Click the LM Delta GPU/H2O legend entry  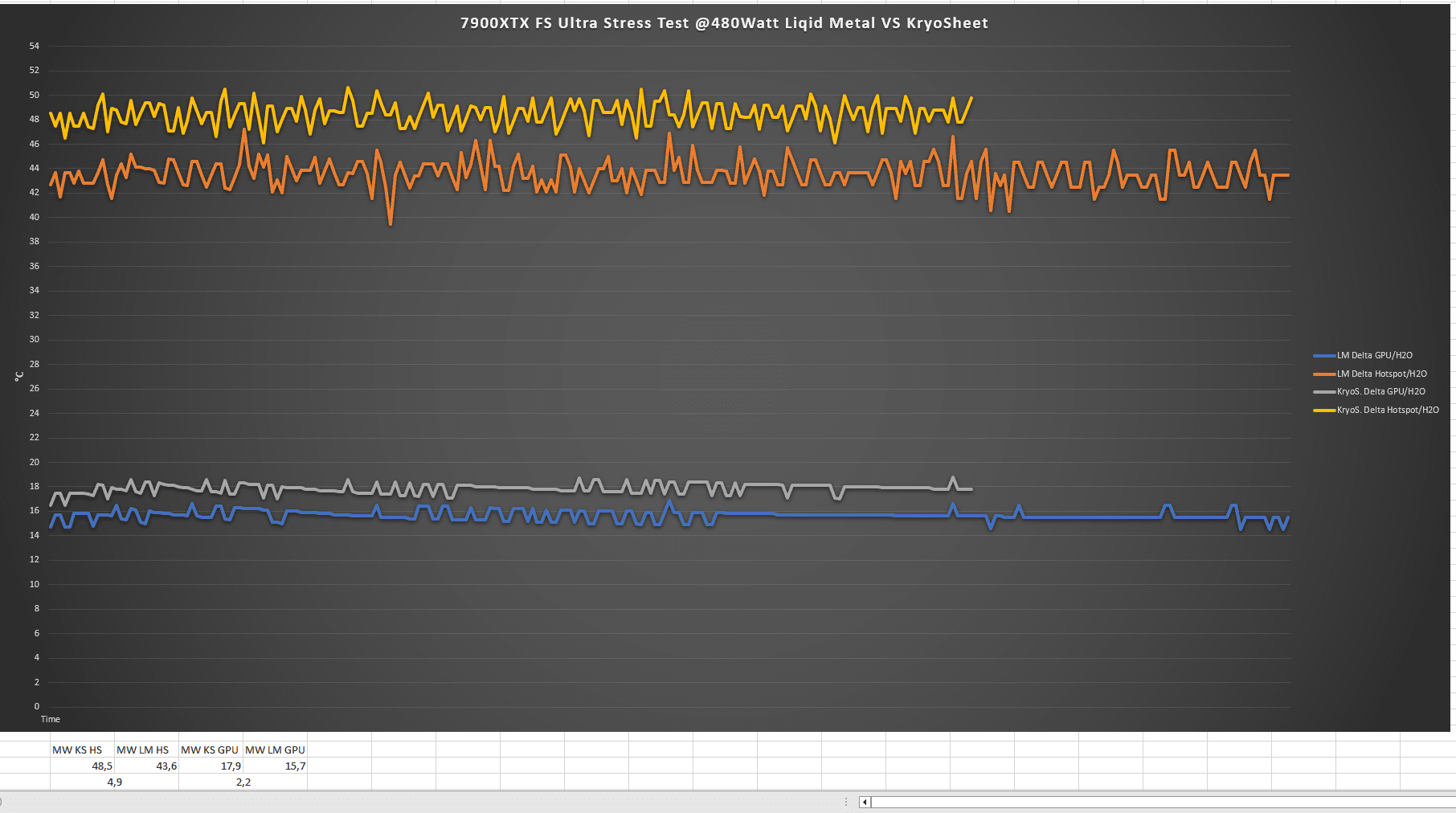(1363, 355)
